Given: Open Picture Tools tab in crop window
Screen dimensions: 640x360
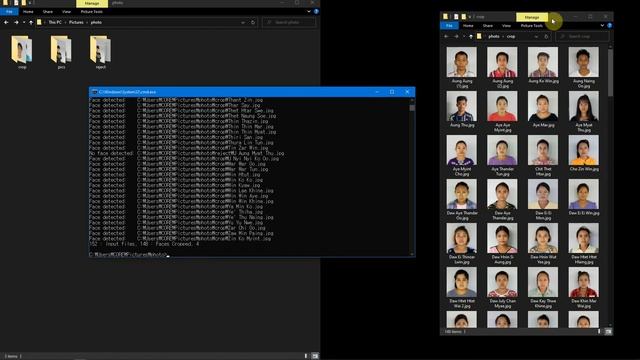Looking at the screenshot, I should pos(532,25).
